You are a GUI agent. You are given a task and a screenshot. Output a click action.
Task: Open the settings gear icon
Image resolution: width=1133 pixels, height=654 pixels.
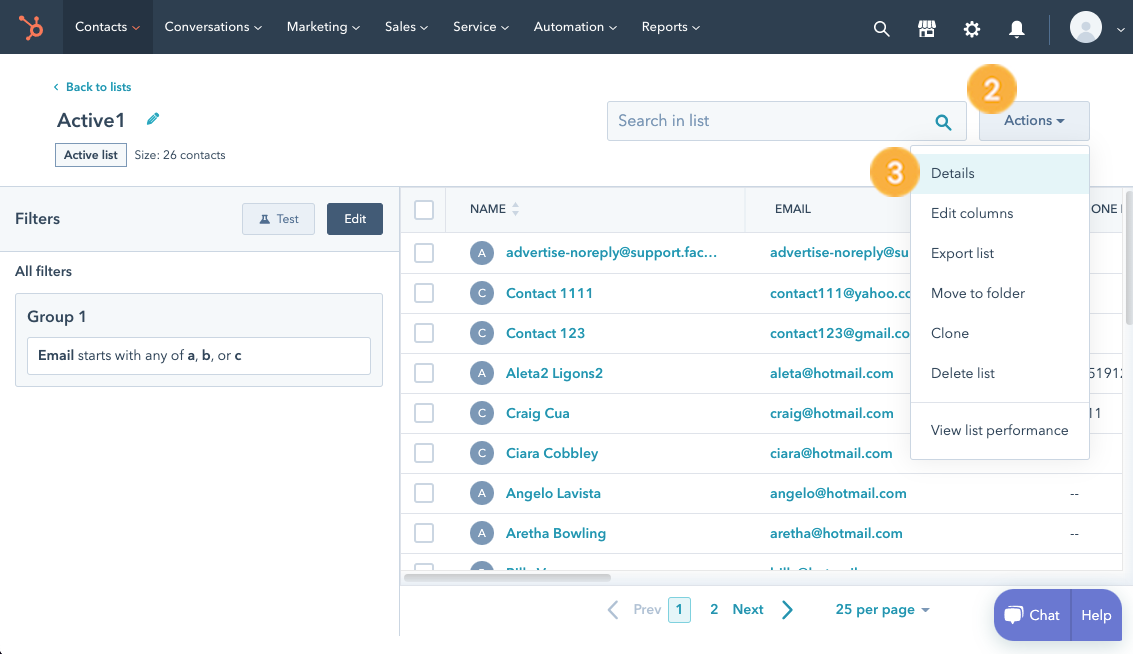(x=972, y=28)
